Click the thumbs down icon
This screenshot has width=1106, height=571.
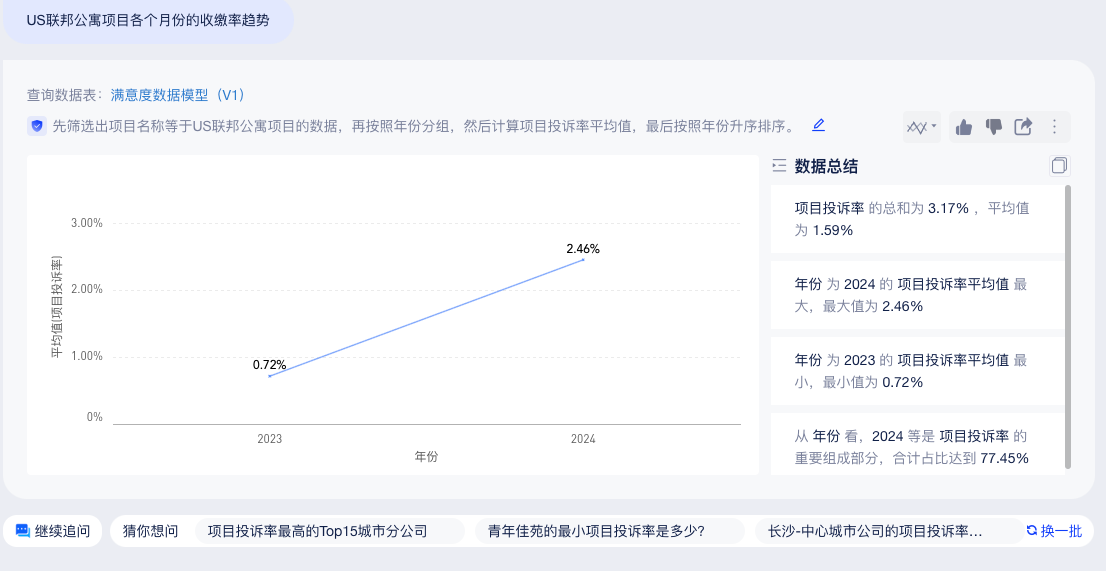coord(994,127)
